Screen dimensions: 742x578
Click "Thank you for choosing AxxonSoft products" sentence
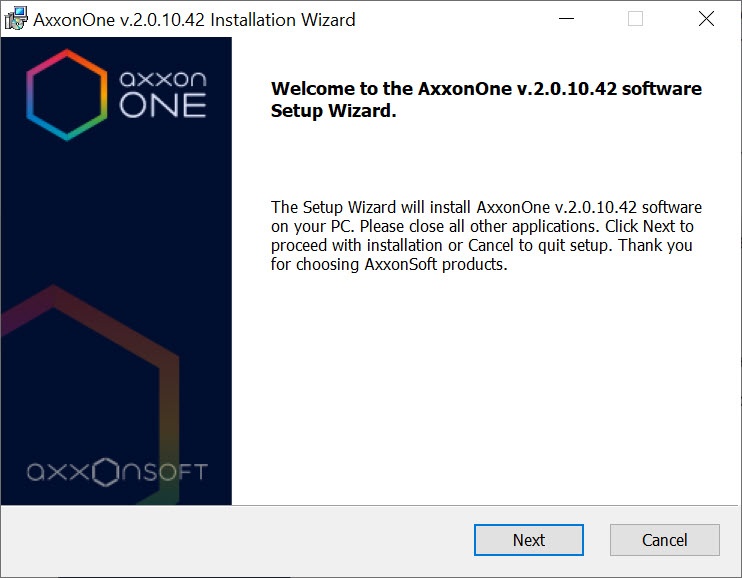(x=480, y=255)
